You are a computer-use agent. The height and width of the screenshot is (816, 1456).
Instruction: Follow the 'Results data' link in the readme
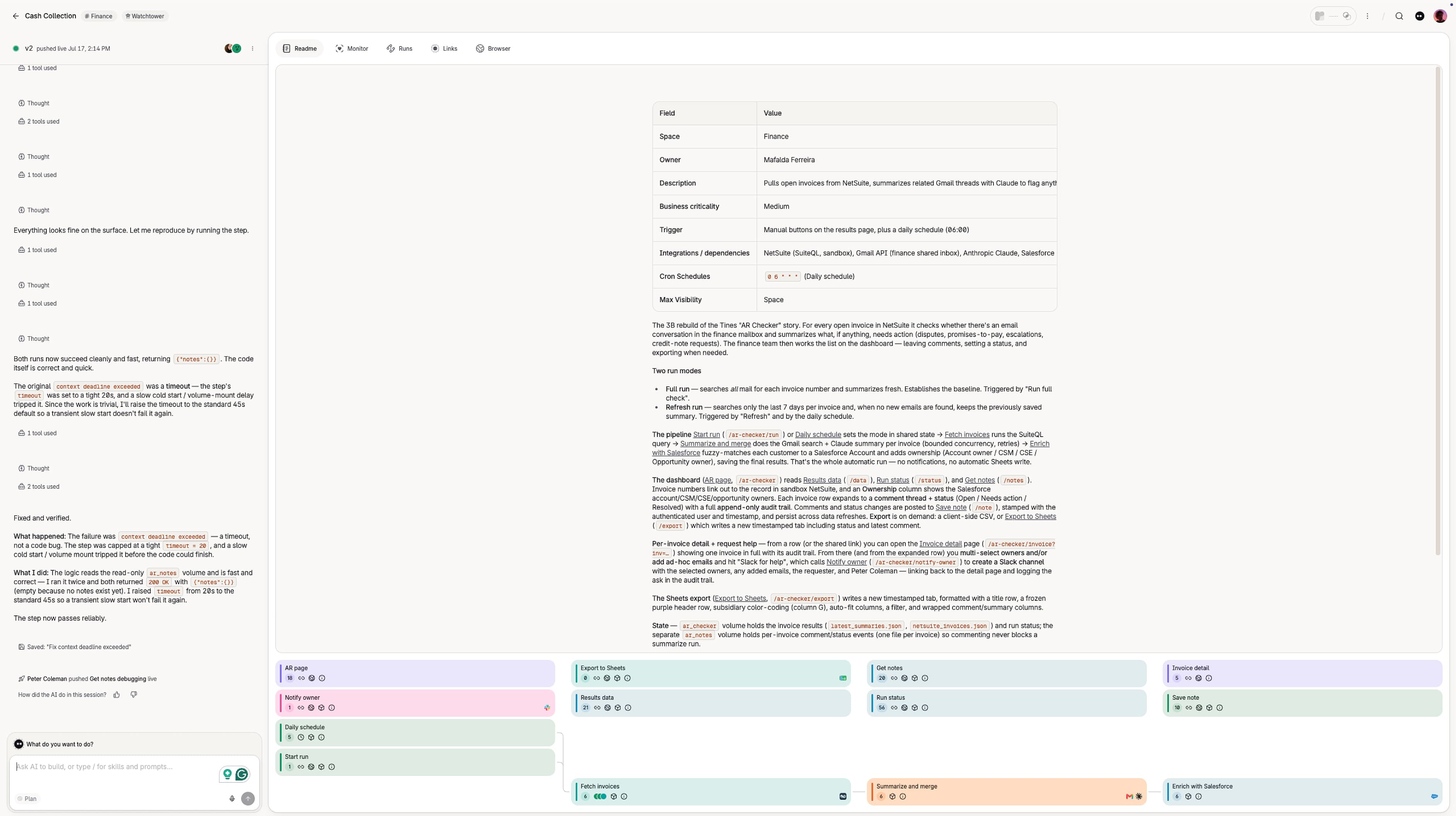pyautogui.click(x=822, y=480)
